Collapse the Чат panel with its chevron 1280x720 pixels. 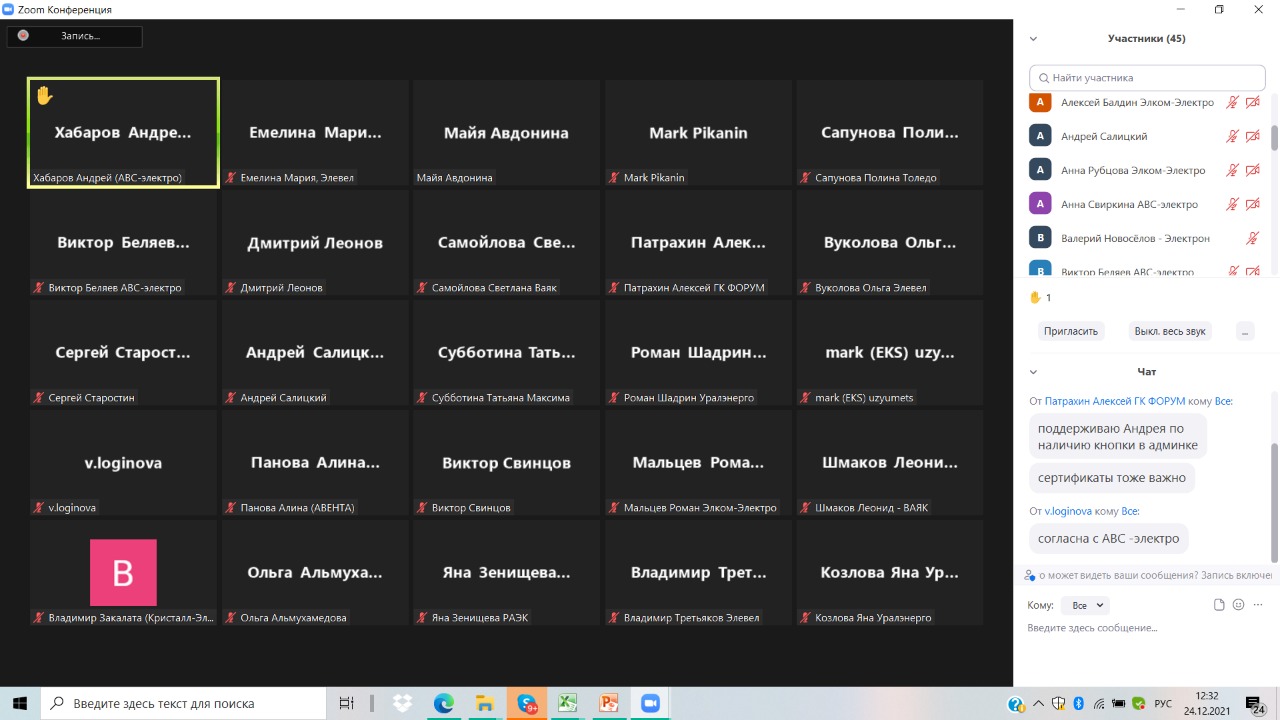tap(1033, 372)
